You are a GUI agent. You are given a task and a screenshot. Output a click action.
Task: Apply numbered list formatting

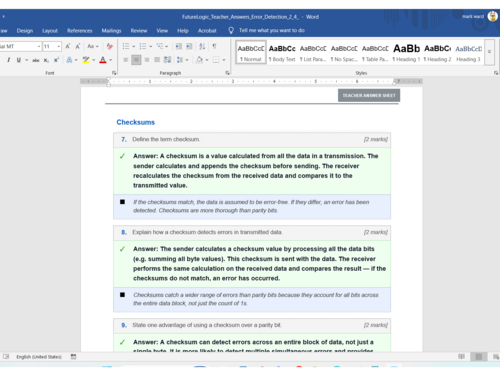(x=143, y=46)
